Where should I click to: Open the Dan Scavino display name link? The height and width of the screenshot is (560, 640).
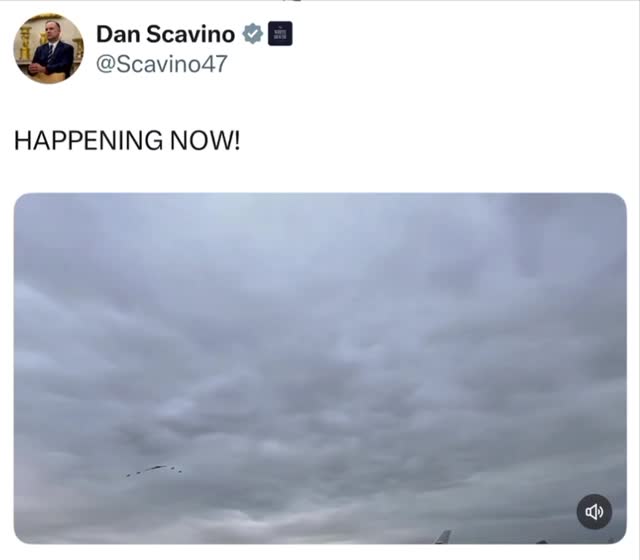point(165,34)
